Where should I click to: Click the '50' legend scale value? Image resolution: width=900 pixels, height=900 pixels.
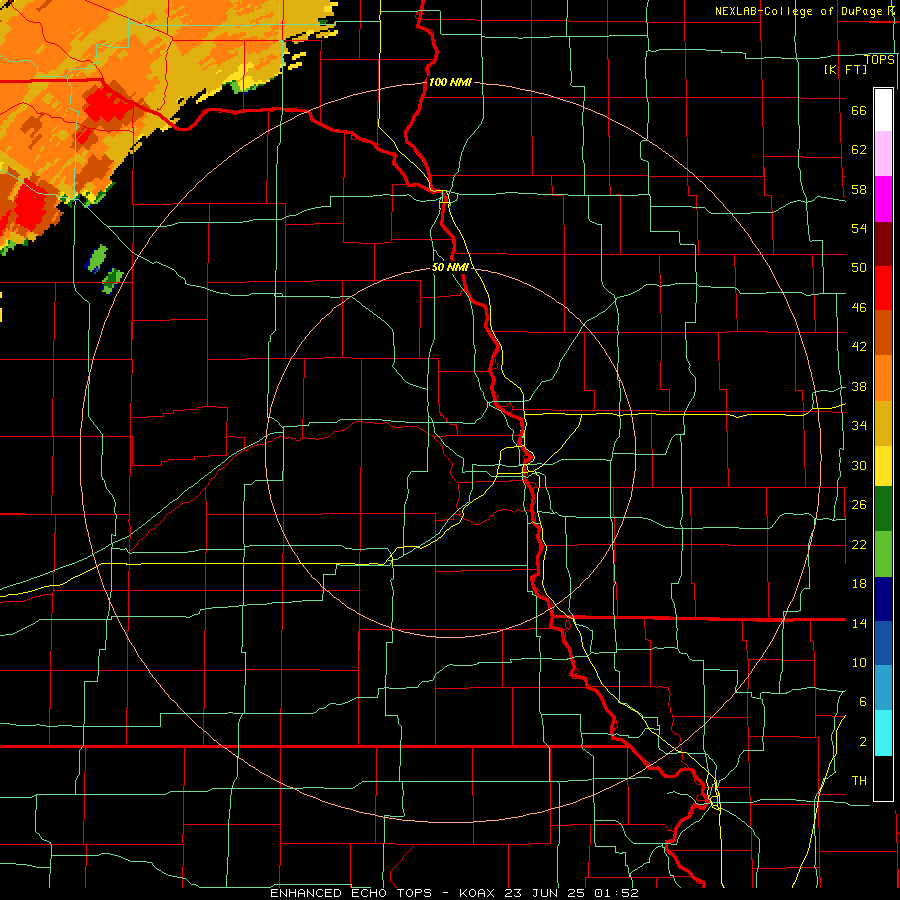coord(859,267)
